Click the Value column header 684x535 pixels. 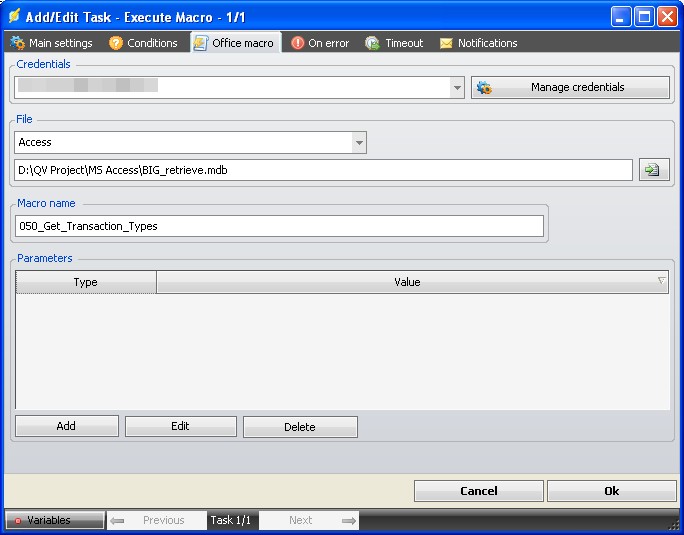point(407,282)
